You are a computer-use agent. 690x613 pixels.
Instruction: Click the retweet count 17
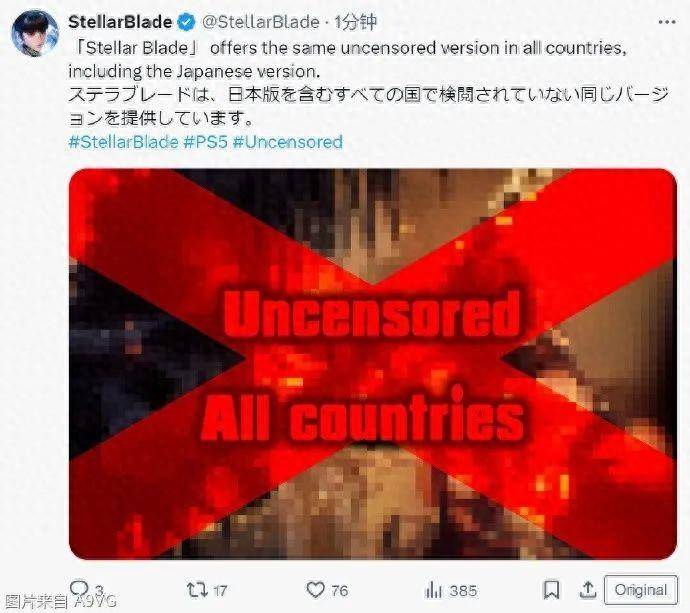[x=220, y=591]
